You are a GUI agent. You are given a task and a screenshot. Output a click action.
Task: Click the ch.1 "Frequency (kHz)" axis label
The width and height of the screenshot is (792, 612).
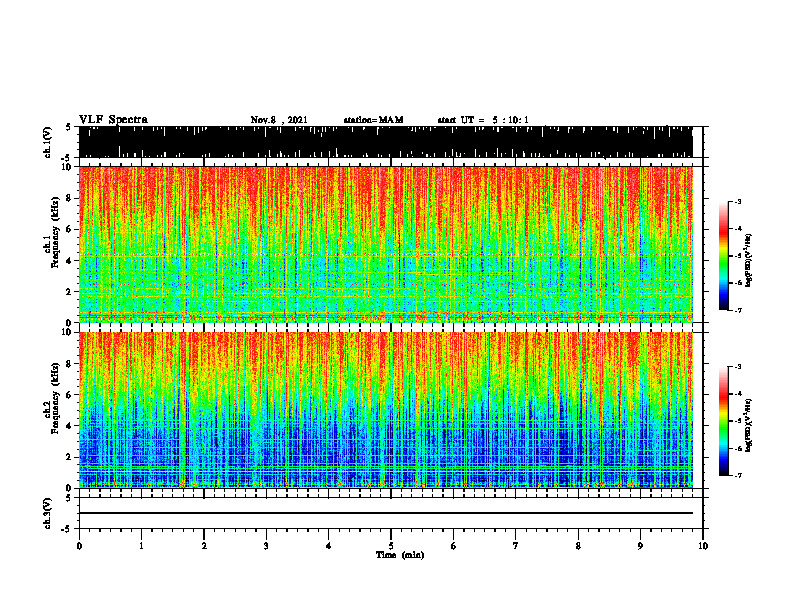(55, 232)
